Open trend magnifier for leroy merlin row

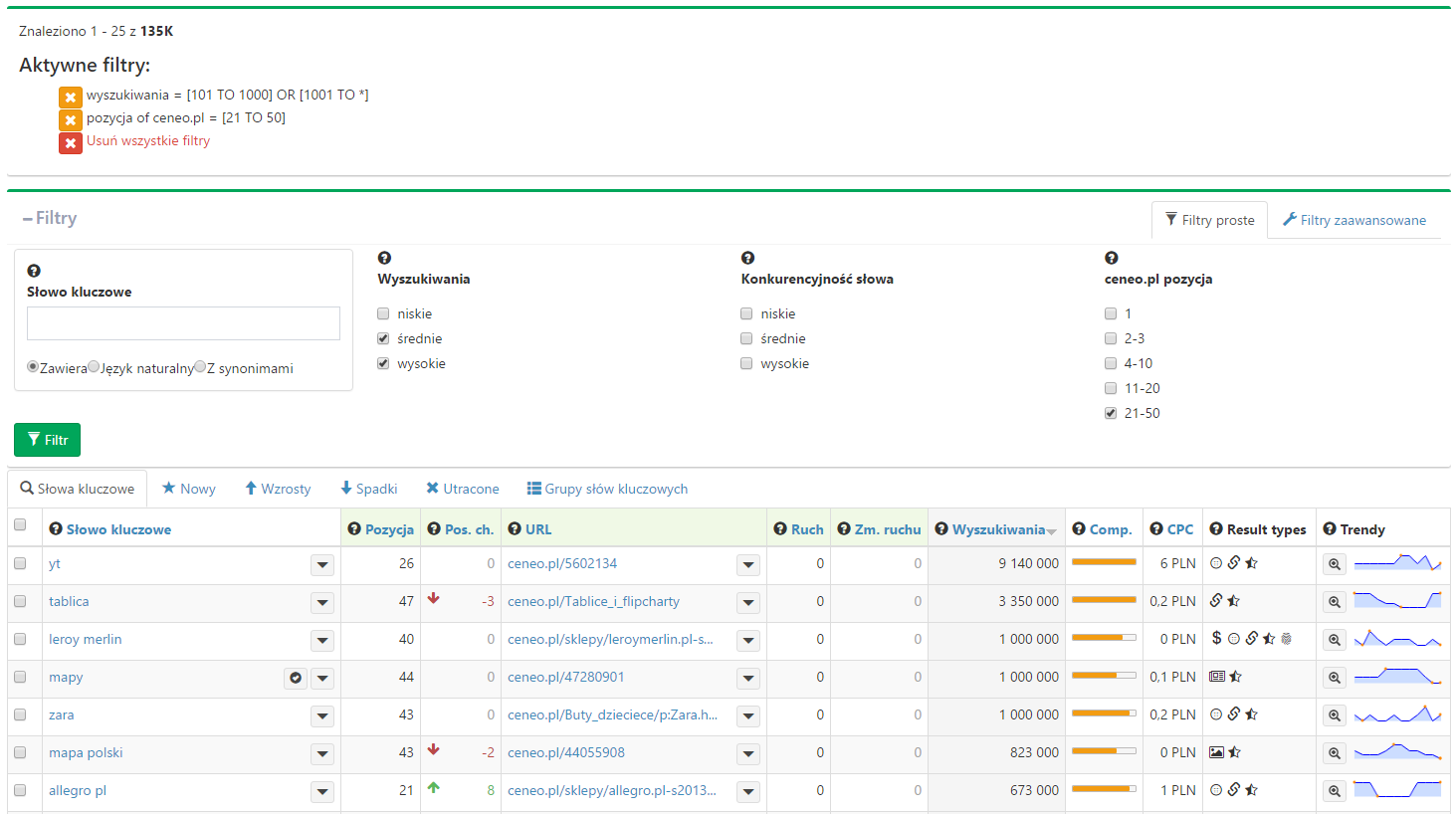point(1334,640)
